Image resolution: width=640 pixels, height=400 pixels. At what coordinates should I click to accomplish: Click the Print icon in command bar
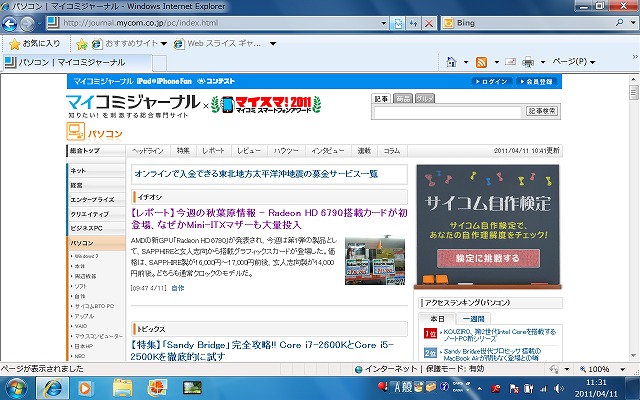coord(528,62)
